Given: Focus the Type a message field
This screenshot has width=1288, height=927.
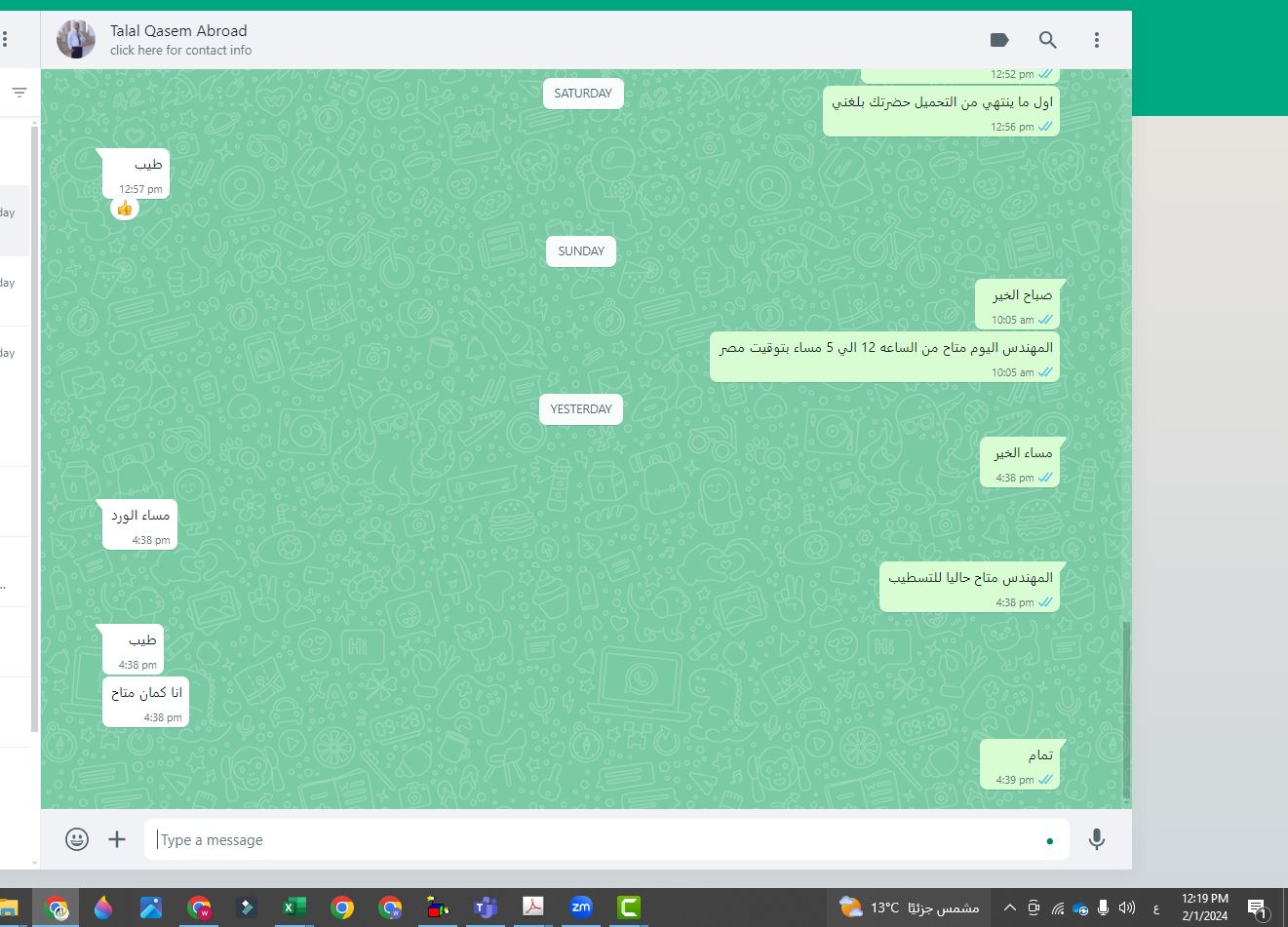Looking at the screenshot, I should pos(606,839).
